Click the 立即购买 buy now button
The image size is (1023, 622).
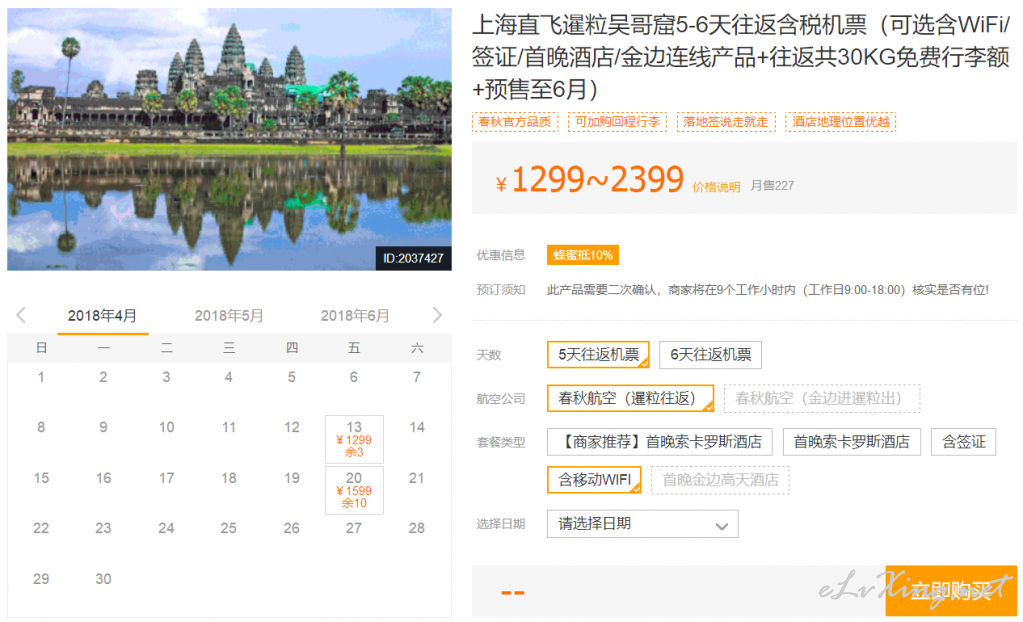coord(951,591)
